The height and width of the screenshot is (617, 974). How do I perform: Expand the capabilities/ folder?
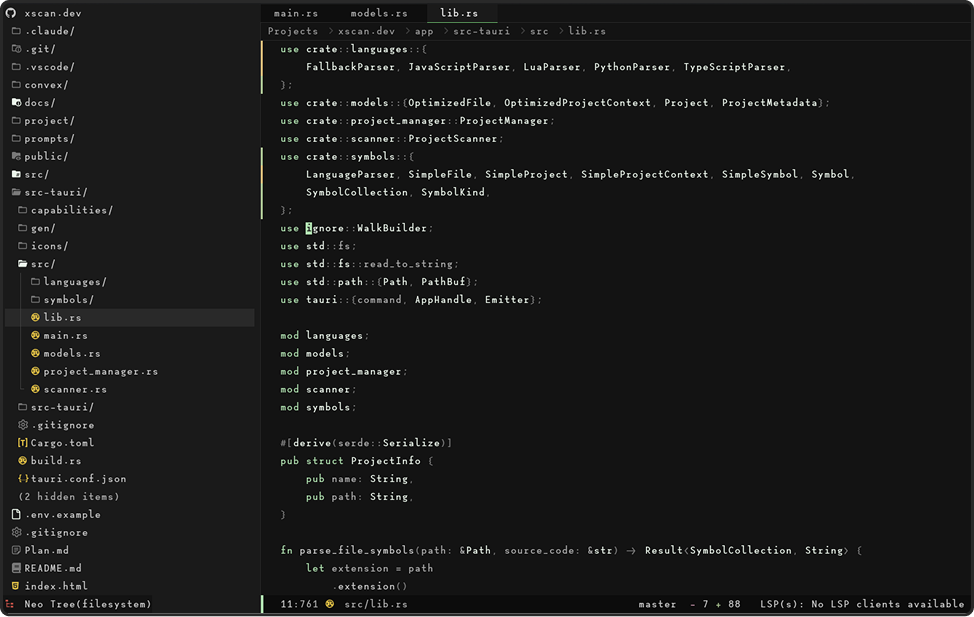tap(66, 210)
